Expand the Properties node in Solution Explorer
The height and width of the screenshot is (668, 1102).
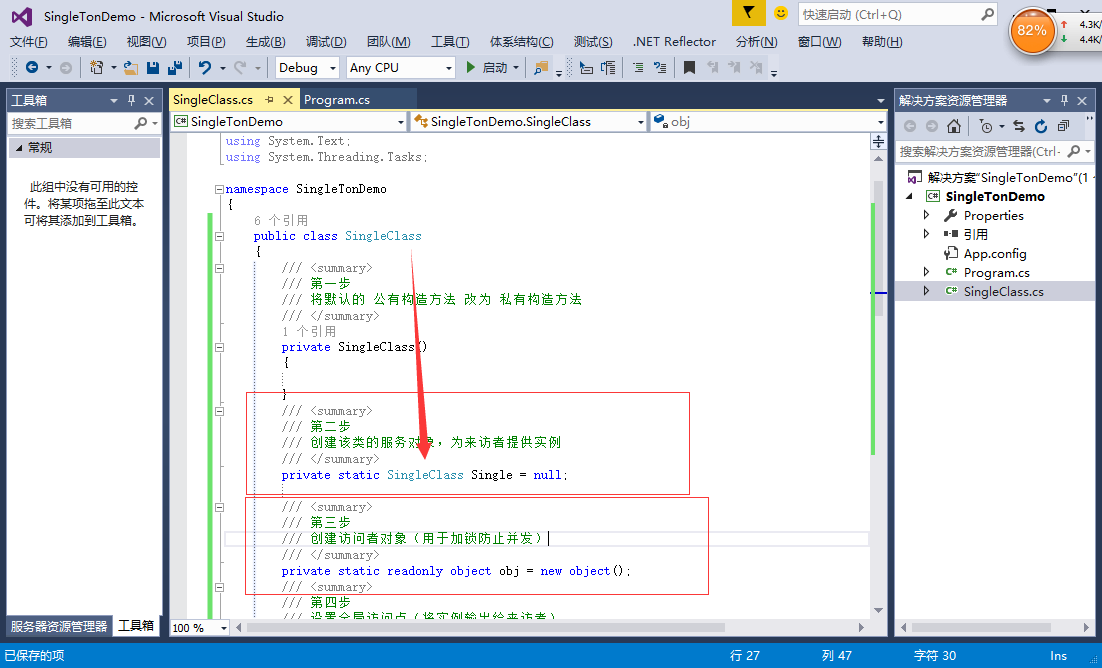926,214
